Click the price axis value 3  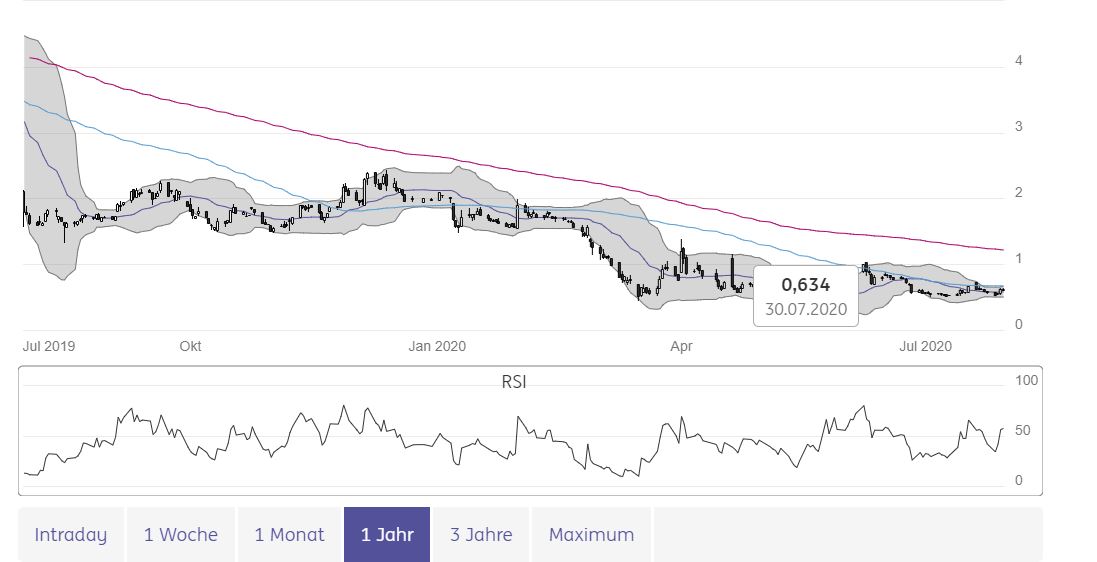pyautogui.click(x=1018, y=126)
